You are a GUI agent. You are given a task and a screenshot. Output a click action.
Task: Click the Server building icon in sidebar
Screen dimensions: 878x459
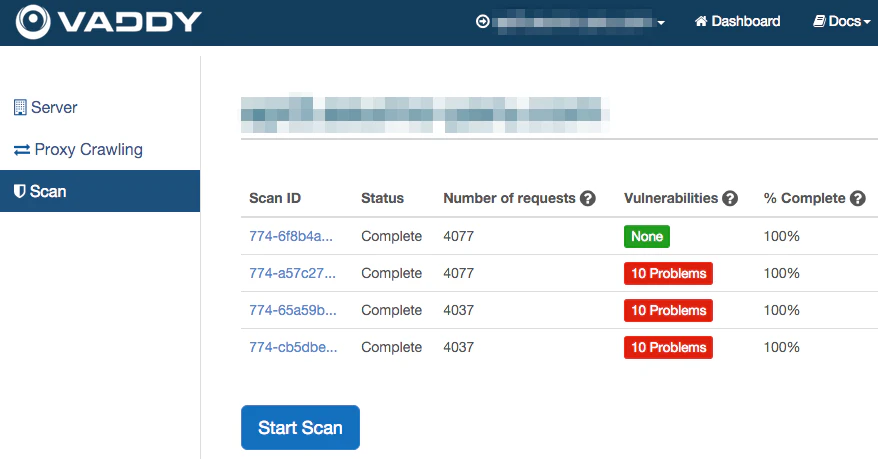[20, 107]
